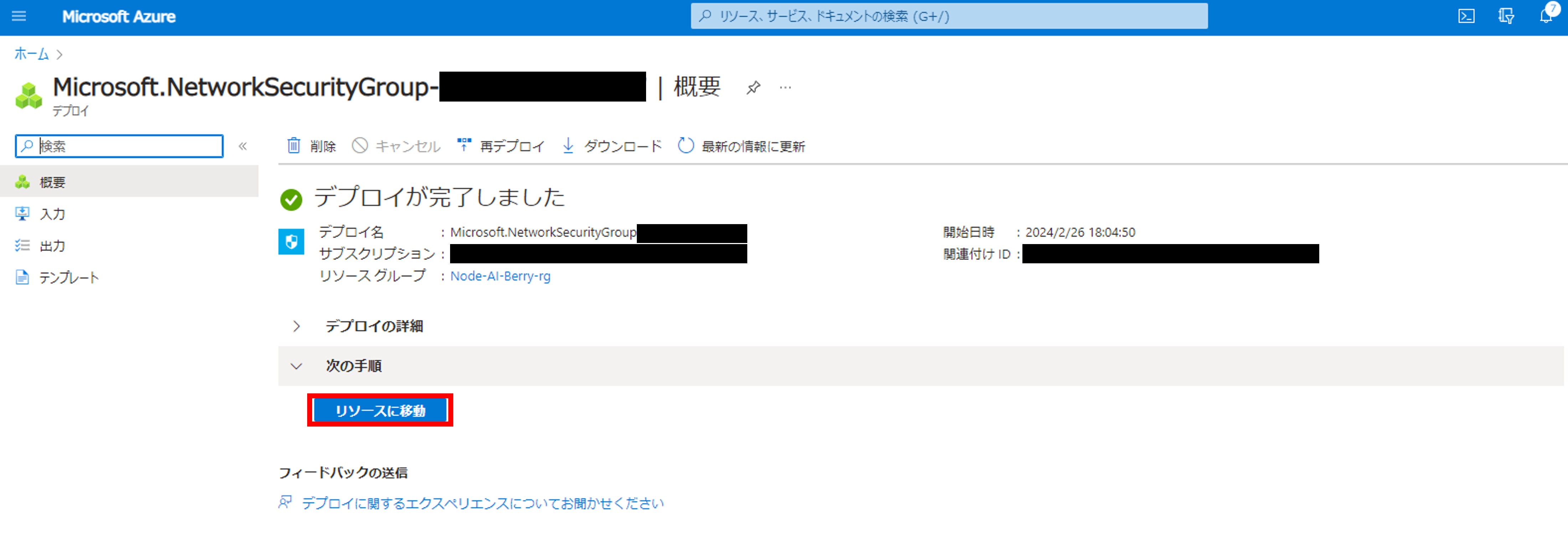Pin the deployment overview to dashboard
Image resolution: width=1568 pixels, height=553 pixels.
pyautogui.click(x=753, y=88)
